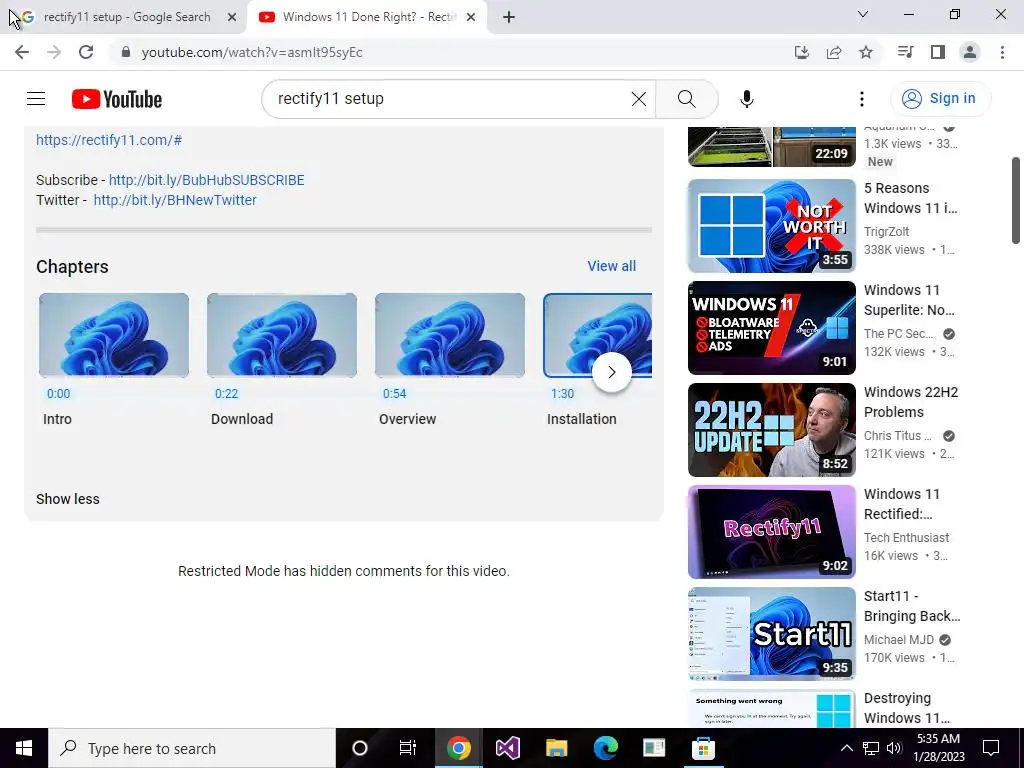
Task: Collapse description with Show less
Action: [x=68, y=499]
